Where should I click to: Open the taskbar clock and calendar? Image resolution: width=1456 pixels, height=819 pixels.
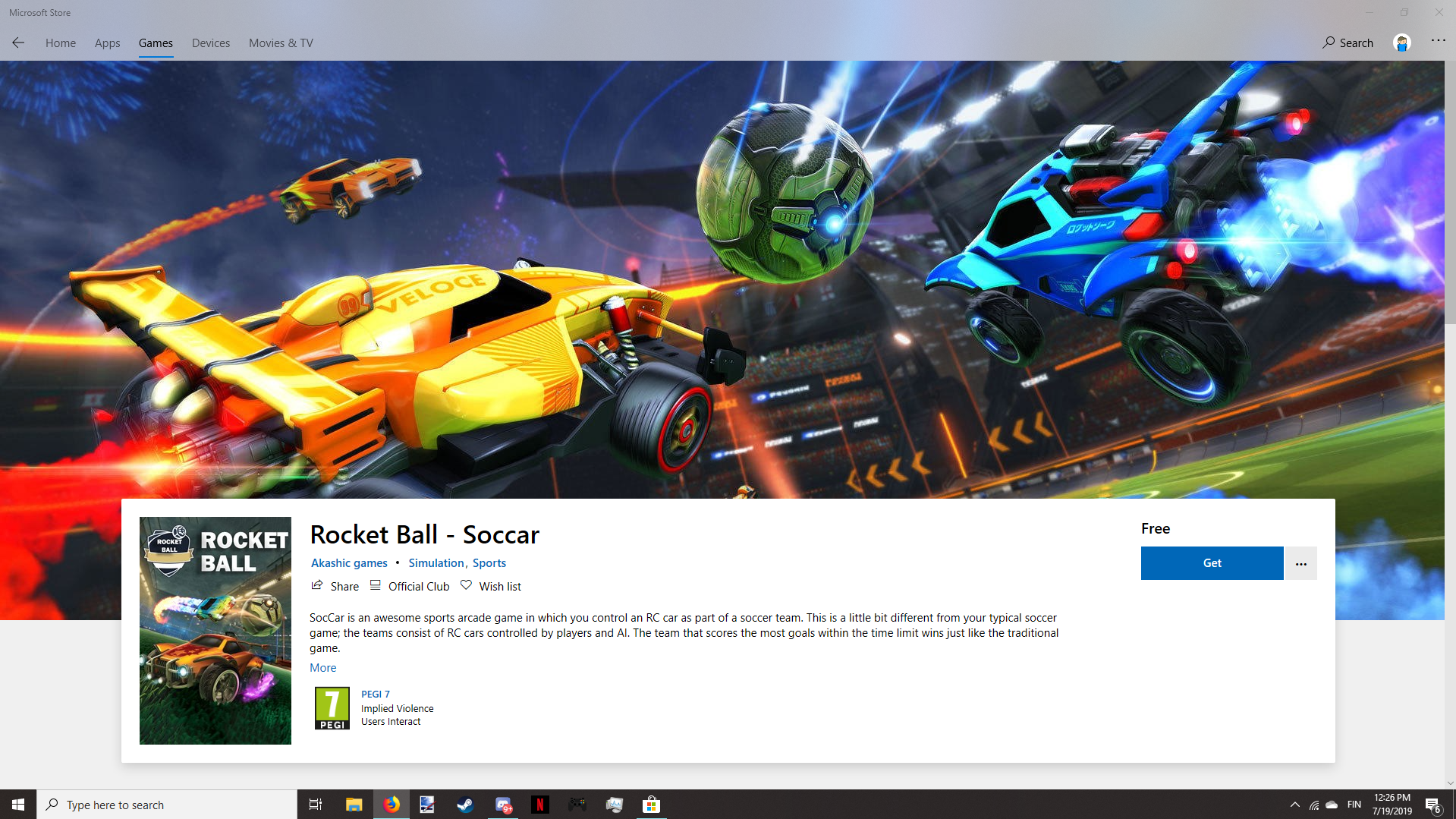coord(1392,805)
